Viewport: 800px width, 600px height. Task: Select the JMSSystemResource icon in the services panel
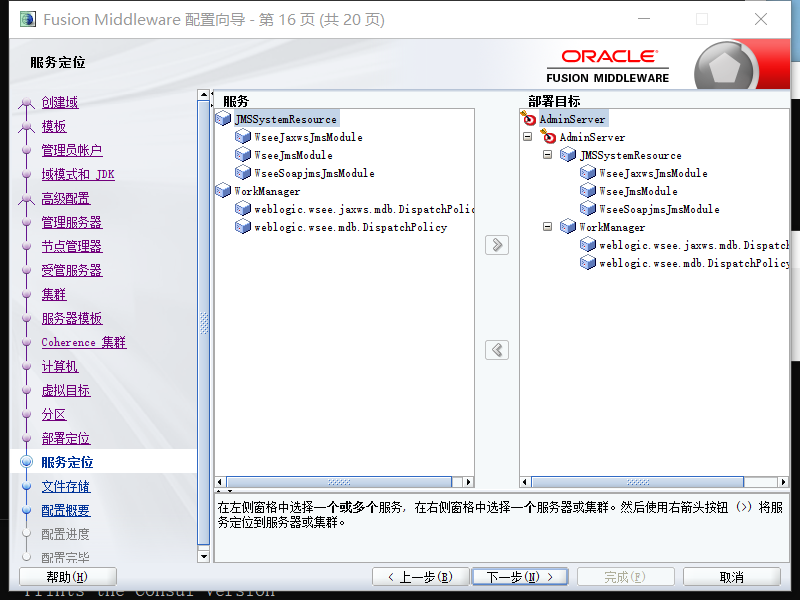pos(225,118)
